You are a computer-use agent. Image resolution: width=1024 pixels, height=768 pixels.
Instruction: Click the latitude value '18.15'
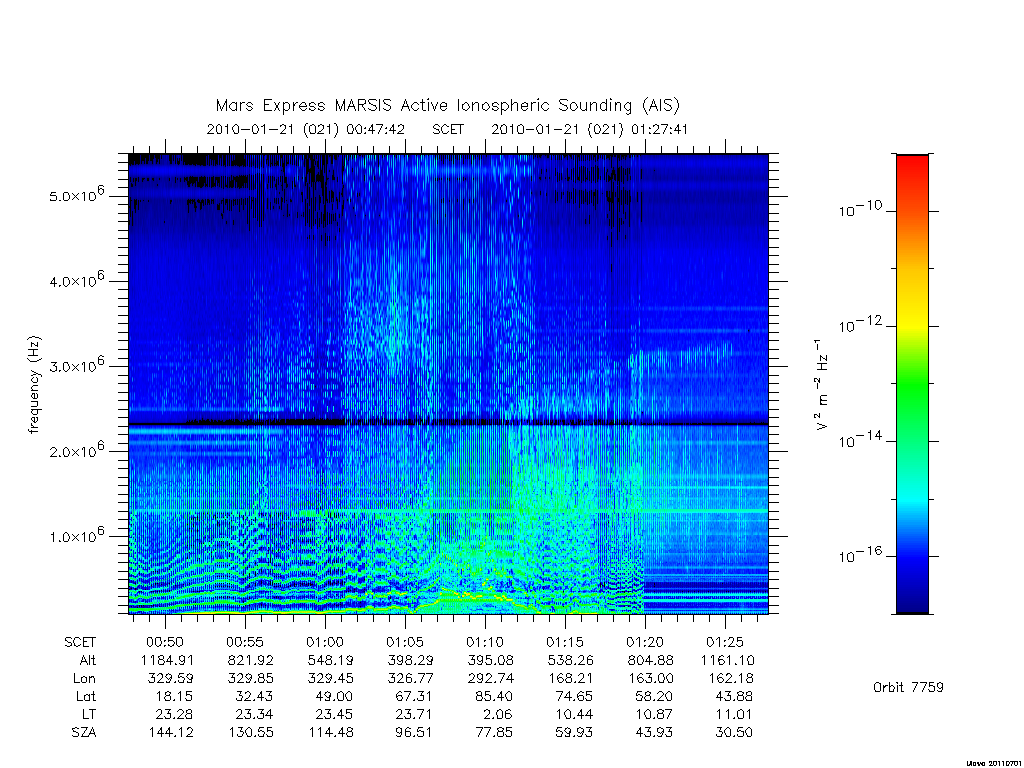173,696
